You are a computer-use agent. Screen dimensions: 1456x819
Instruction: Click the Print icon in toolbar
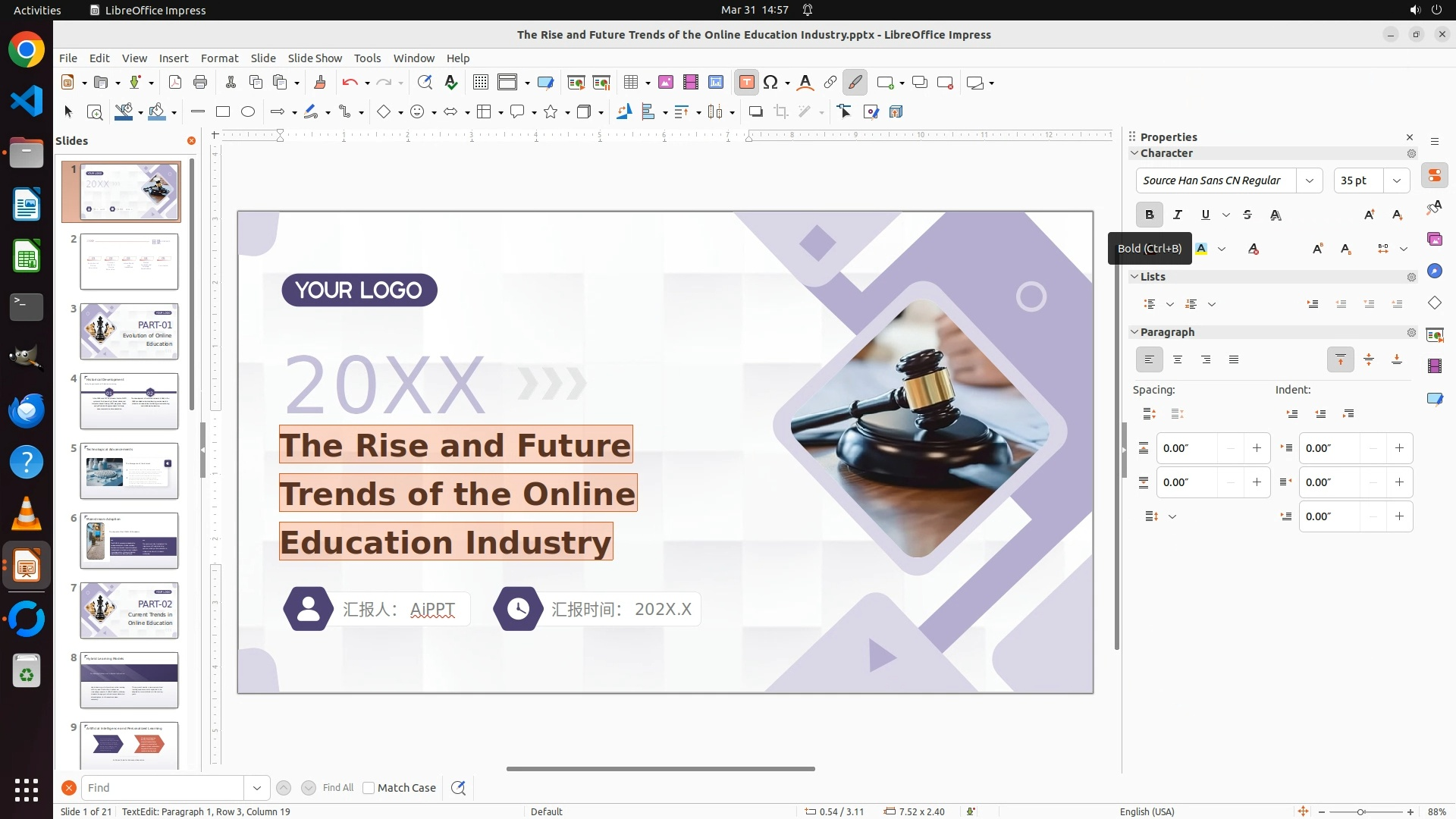200,83
